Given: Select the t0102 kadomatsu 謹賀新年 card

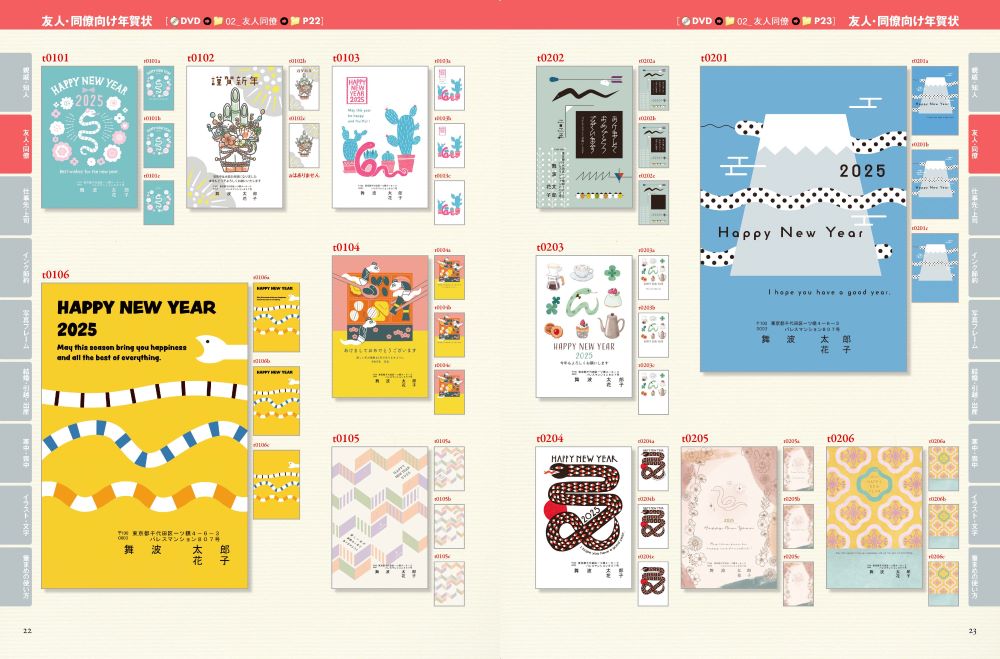Looking at the screenshot, I should 235,137.
